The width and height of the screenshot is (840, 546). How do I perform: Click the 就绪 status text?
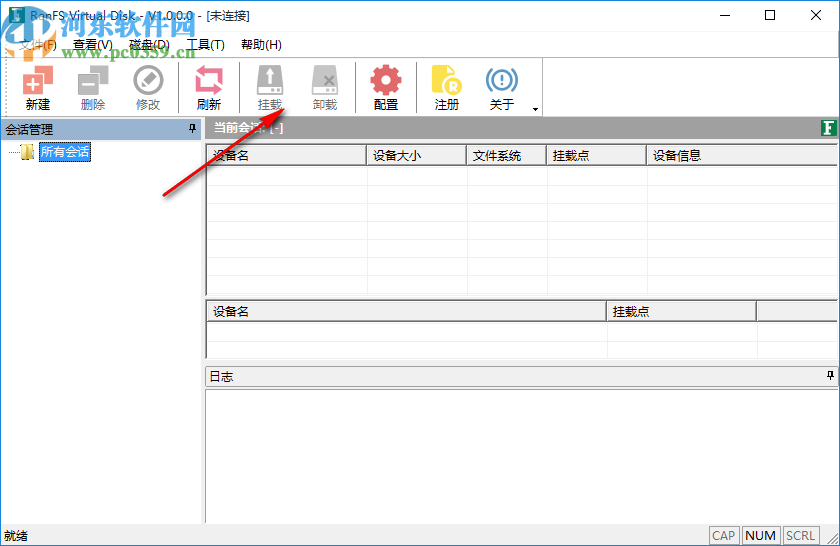[16, 536]
